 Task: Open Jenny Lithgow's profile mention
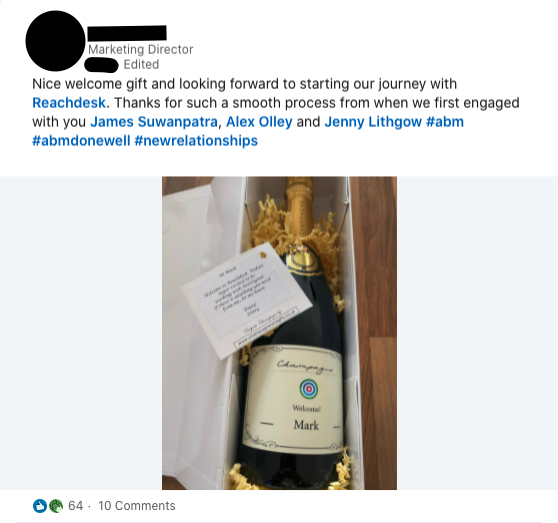(x=373, y=122)
